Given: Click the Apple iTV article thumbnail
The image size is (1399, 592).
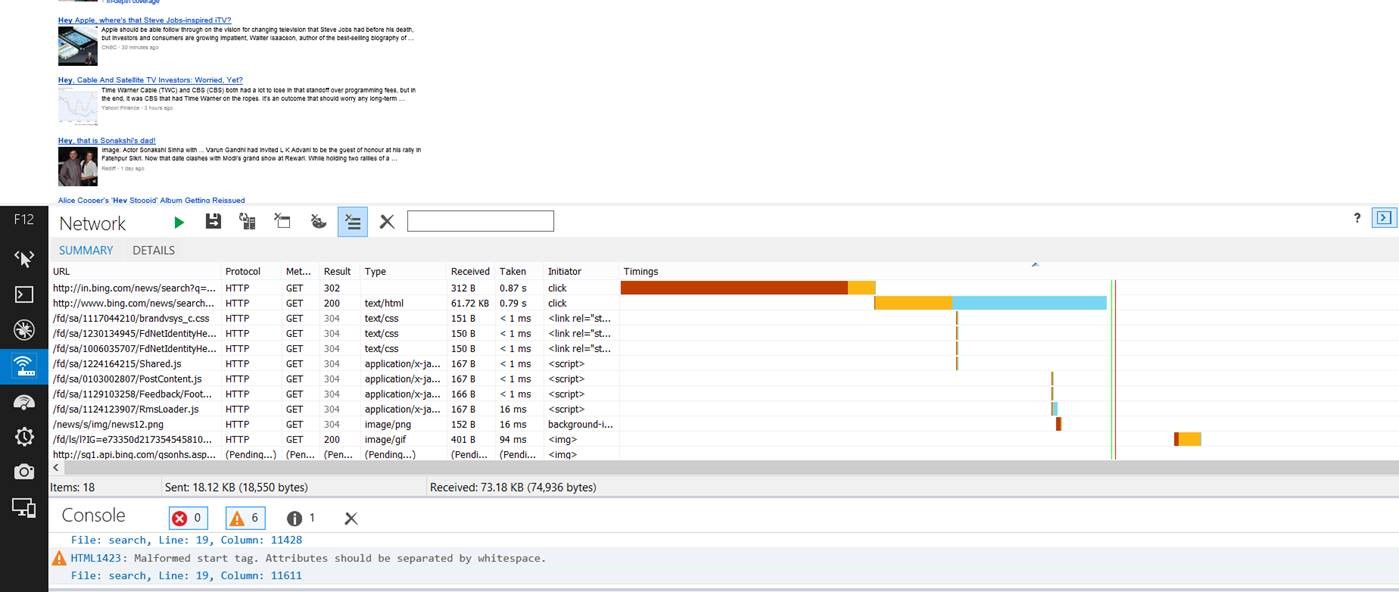Looking at the screenshot, I should click(x=78, y=46).
